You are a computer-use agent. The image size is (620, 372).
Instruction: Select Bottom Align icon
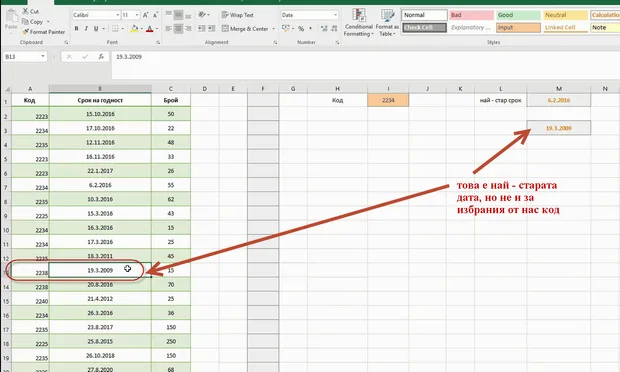pos(188,15)
